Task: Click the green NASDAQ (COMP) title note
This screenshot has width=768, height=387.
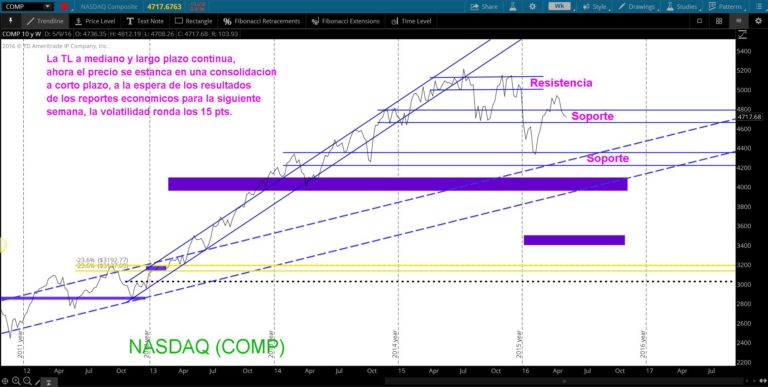Action: (206, 347)
